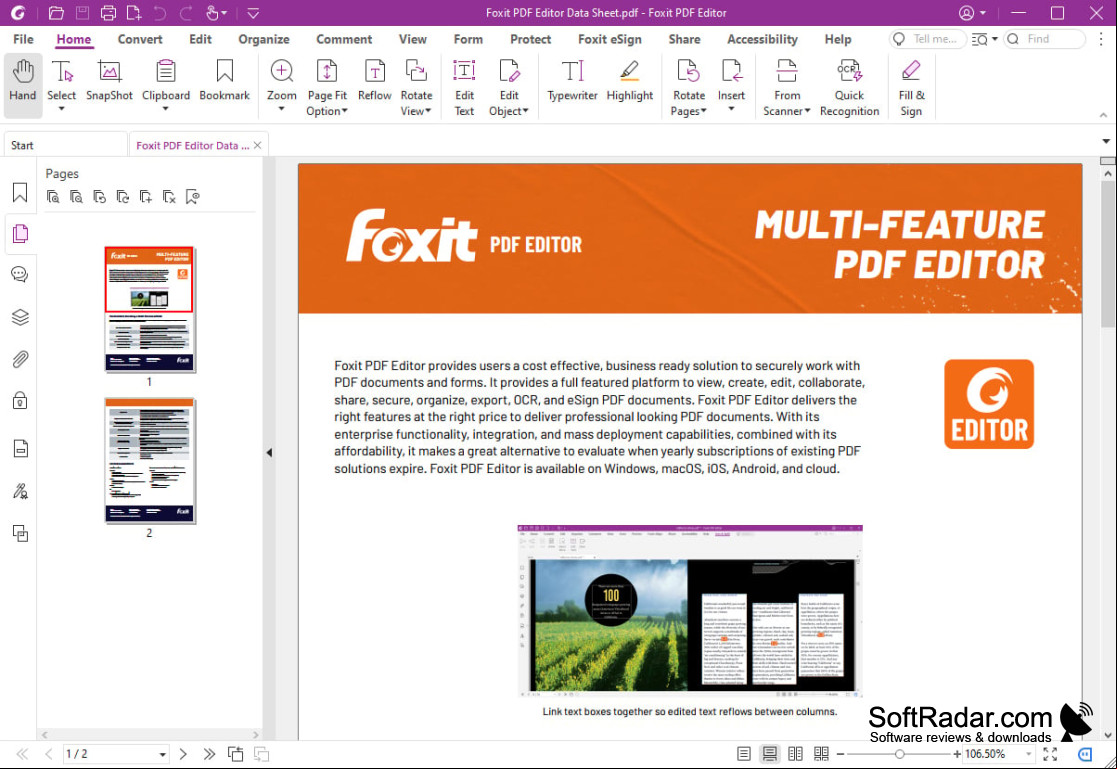Screen dimensions: 1117x769
Task: Open the Attachments side panel
Action: tap(20, 359)
